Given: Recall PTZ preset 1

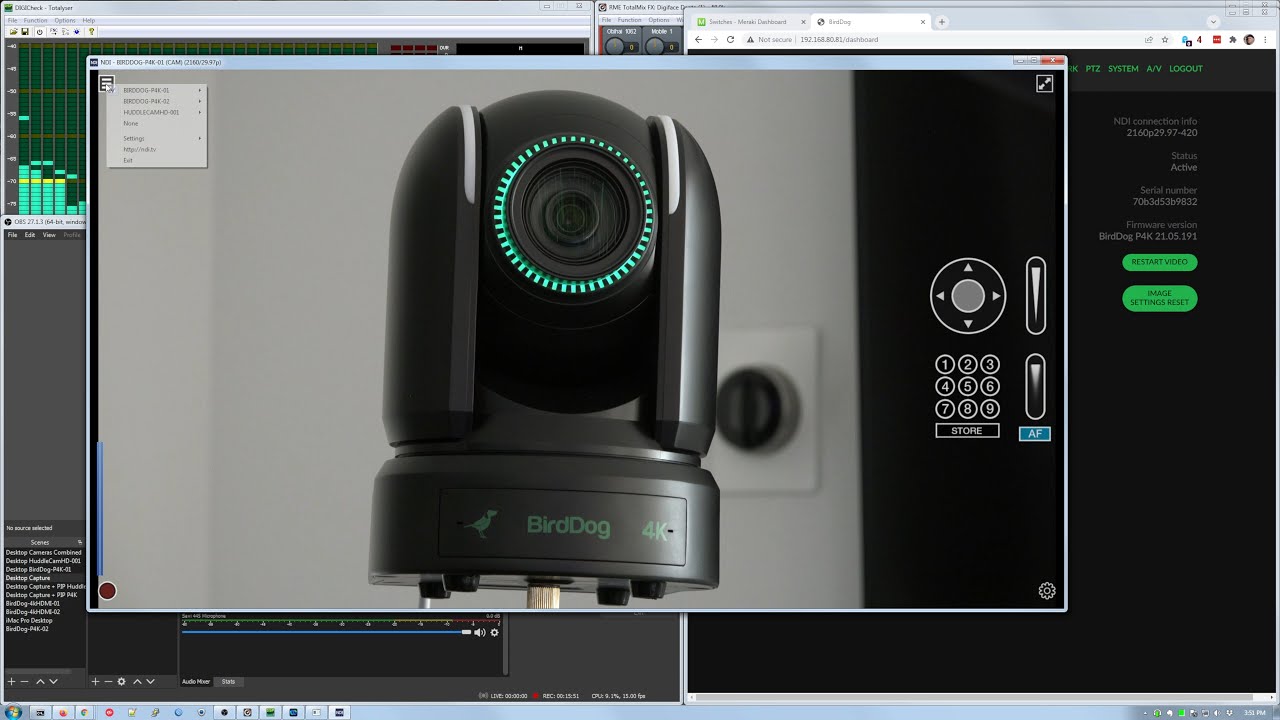Looking at the screenshot, I should (945, 365).
